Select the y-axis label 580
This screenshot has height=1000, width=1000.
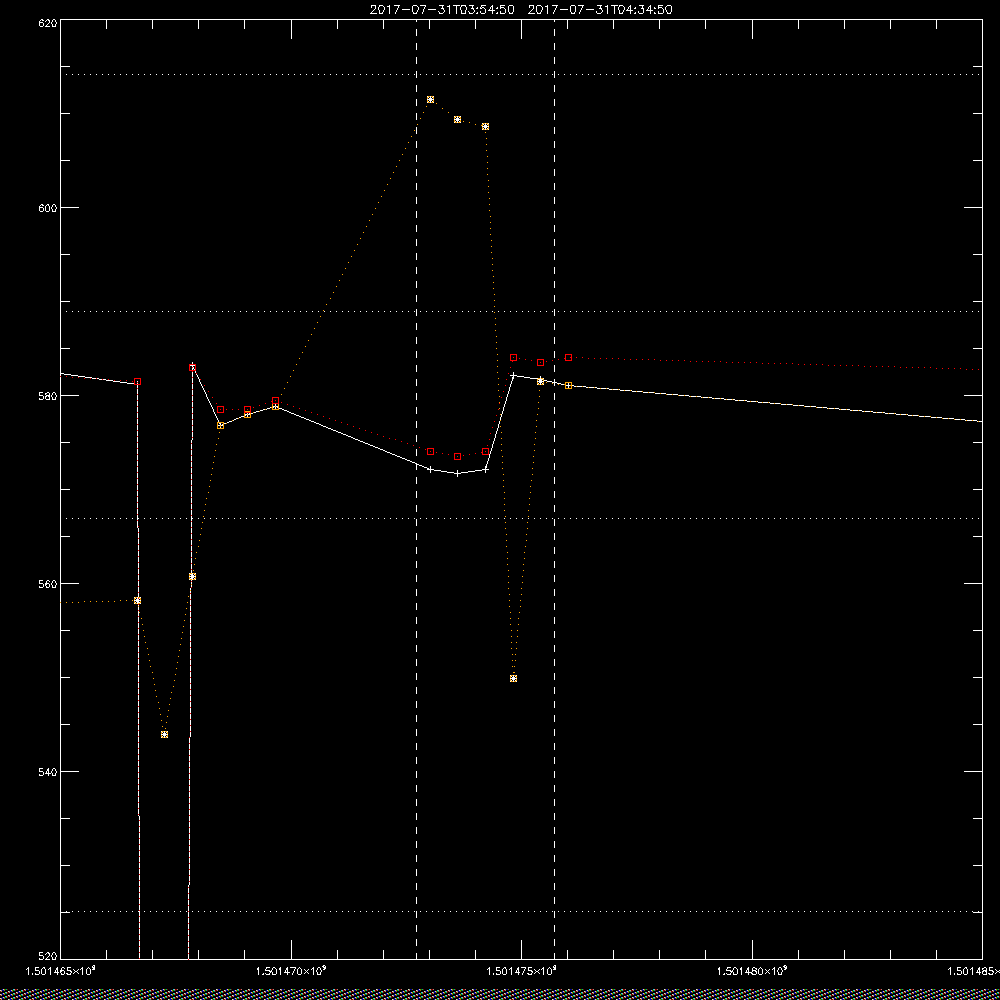[48, 395]
